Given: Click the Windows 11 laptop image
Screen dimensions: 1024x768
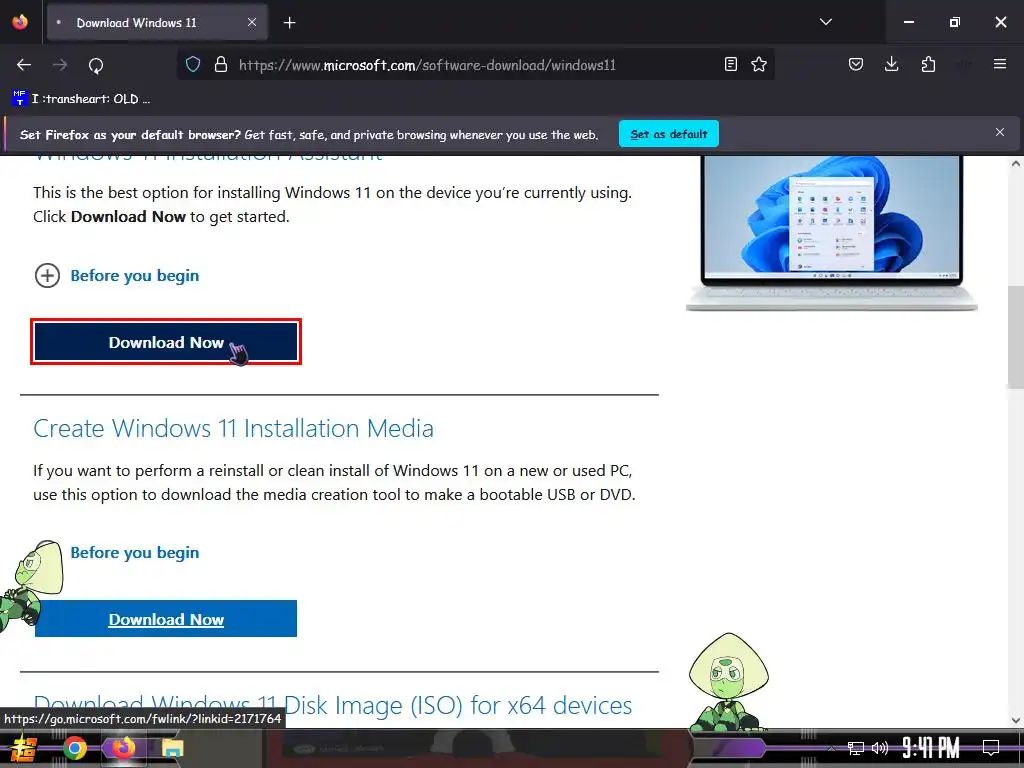Looking at the screenshot, I should pos(831,232).
